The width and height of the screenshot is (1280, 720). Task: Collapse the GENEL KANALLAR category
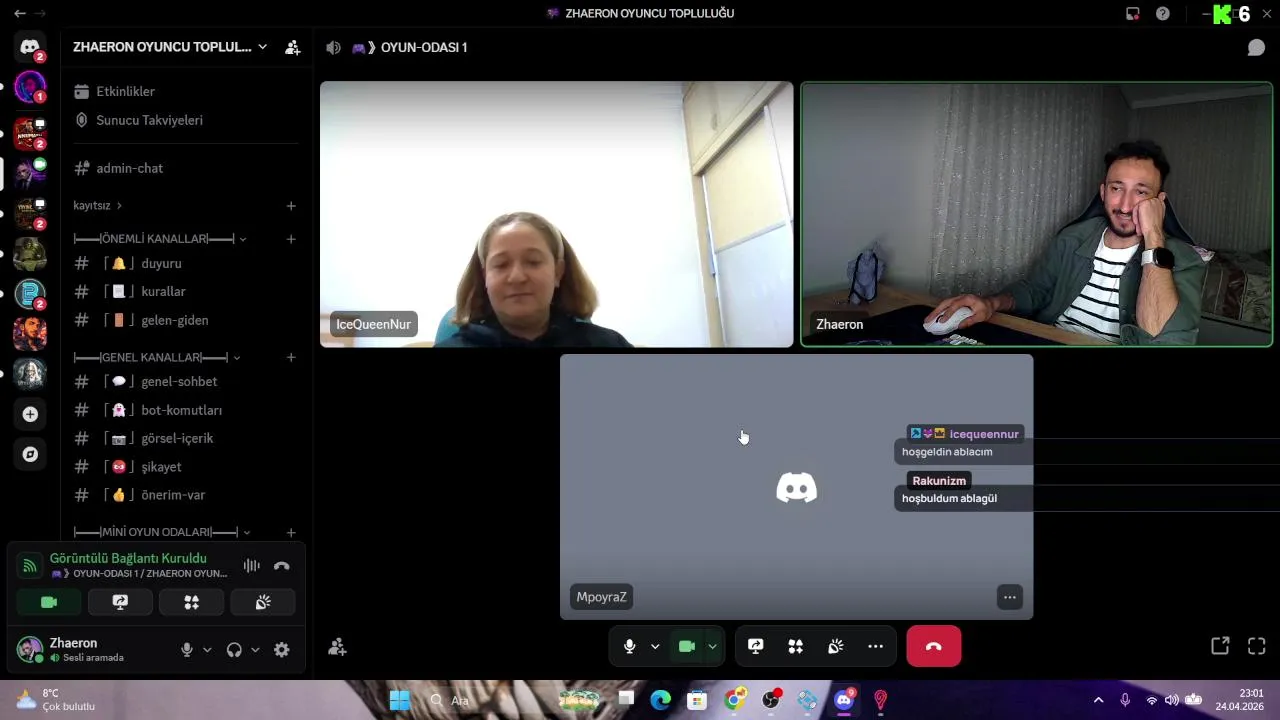coord(157,357)
